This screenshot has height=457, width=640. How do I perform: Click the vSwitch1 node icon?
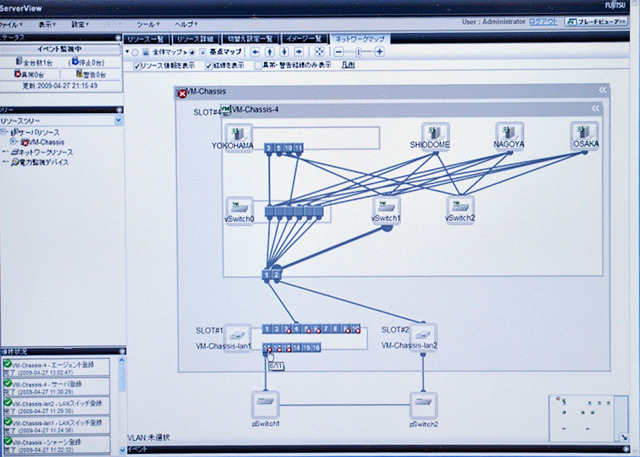coord(386,206)
